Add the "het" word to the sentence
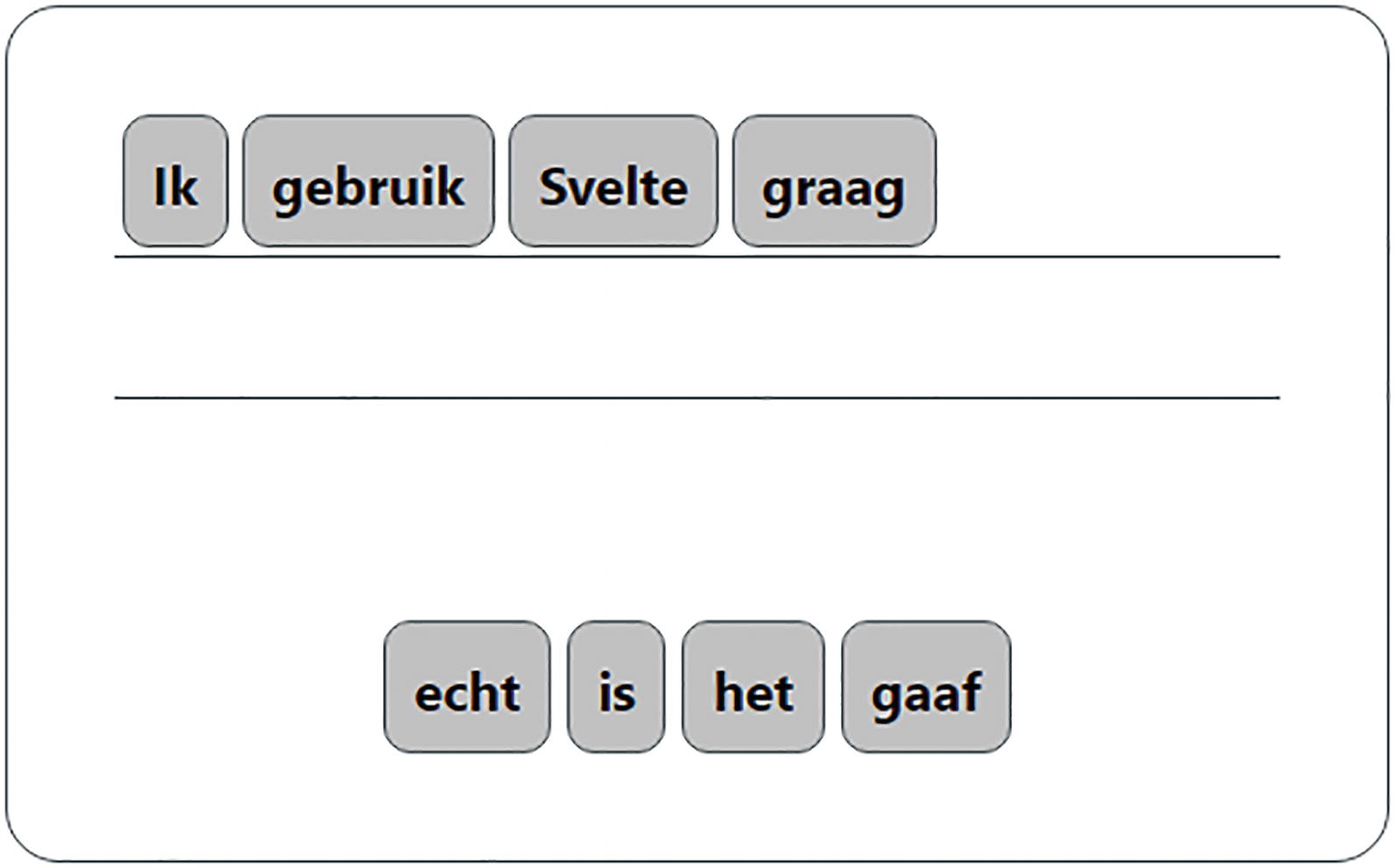Image resolution: width=1395 pixels, height=868 pixels. click(753, 688)
